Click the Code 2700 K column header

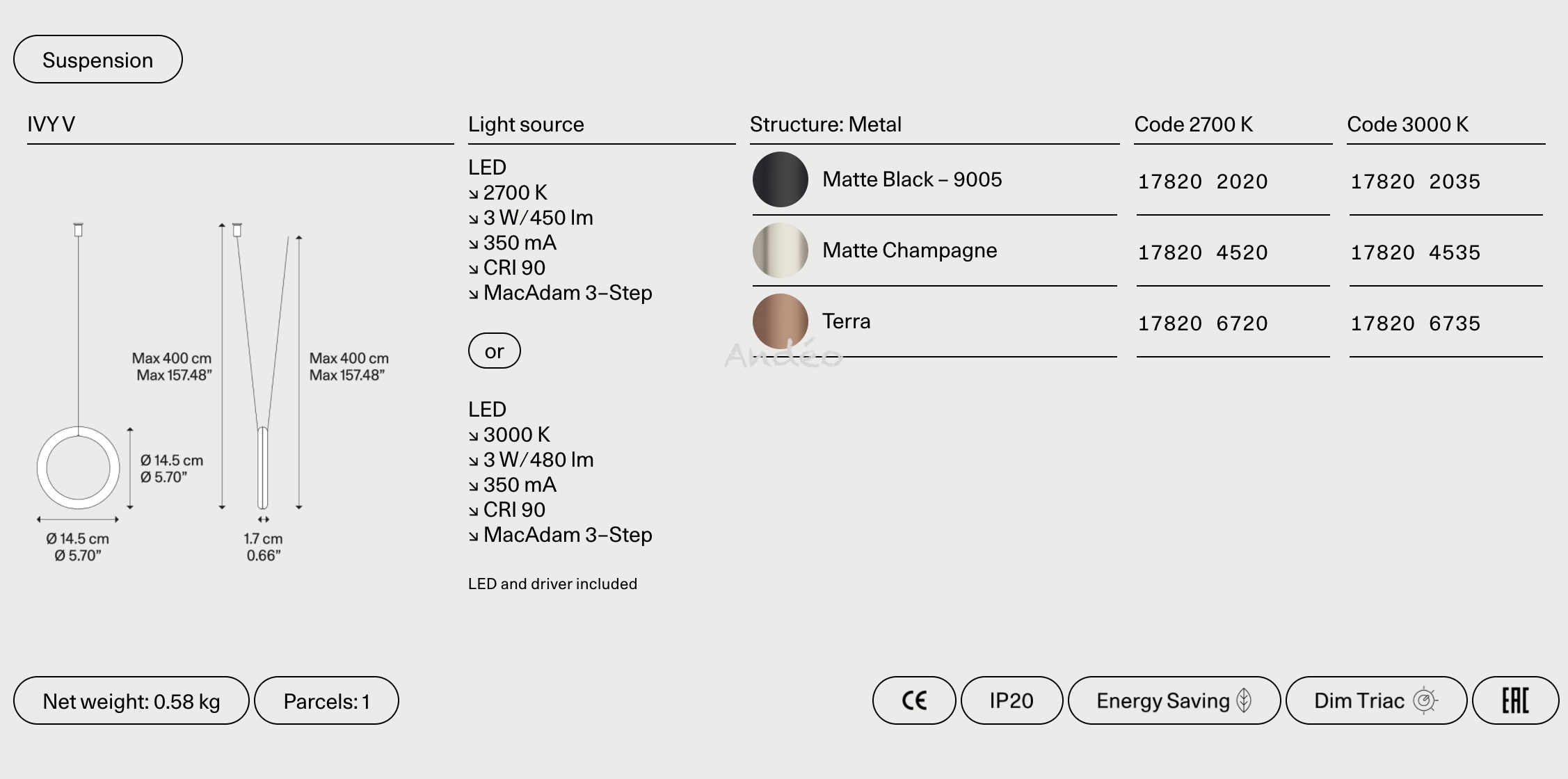tap(1193, 125)
